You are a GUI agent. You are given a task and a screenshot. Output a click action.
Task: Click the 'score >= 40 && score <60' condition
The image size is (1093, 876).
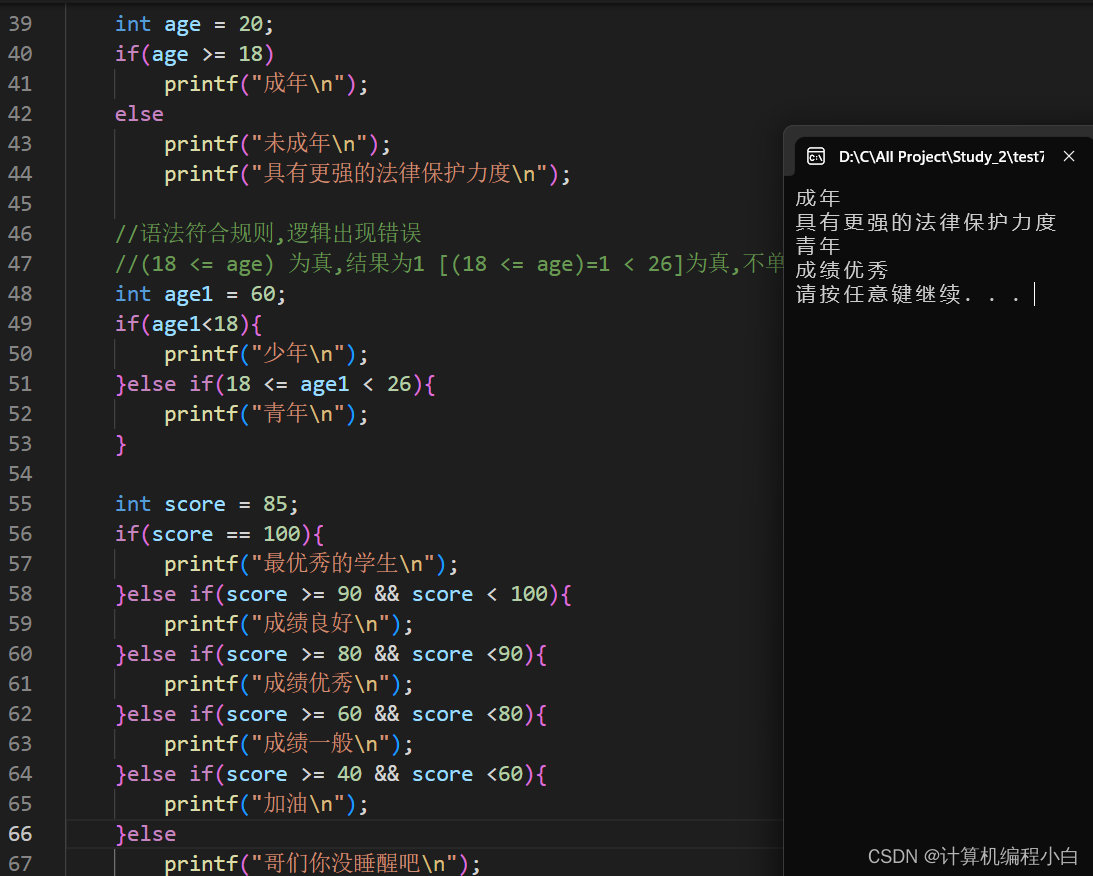[x=374, y=774]
